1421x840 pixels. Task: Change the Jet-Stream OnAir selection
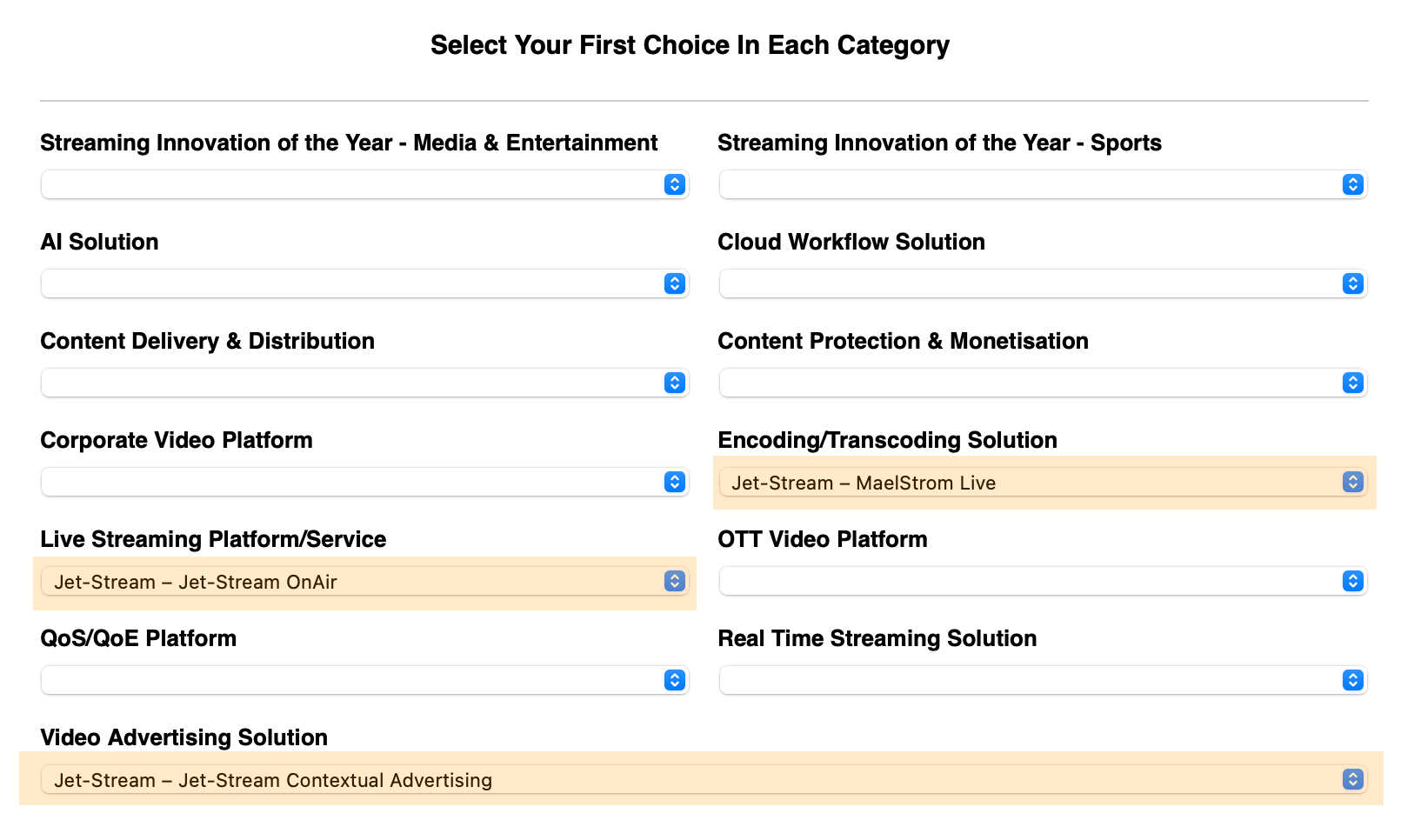[x=364, y=581]
